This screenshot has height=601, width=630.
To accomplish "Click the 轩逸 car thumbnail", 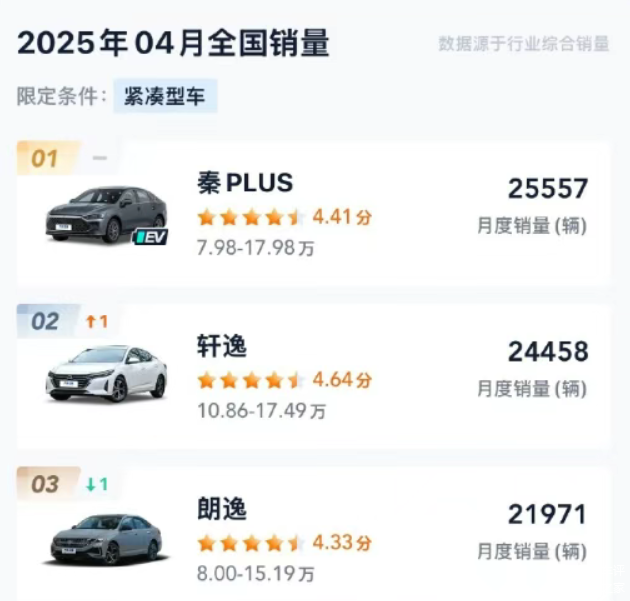I will click(x=106, y=373).
